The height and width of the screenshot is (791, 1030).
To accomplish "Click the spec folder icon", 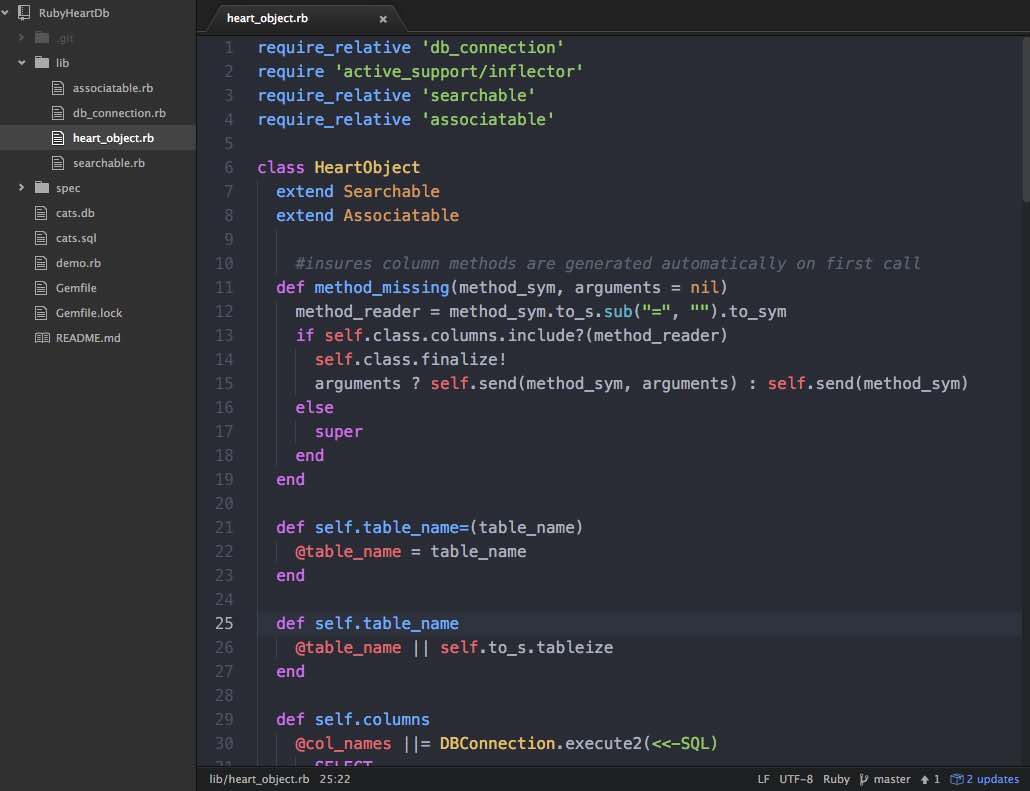I will pyautogui.click(x=41, y=188).
